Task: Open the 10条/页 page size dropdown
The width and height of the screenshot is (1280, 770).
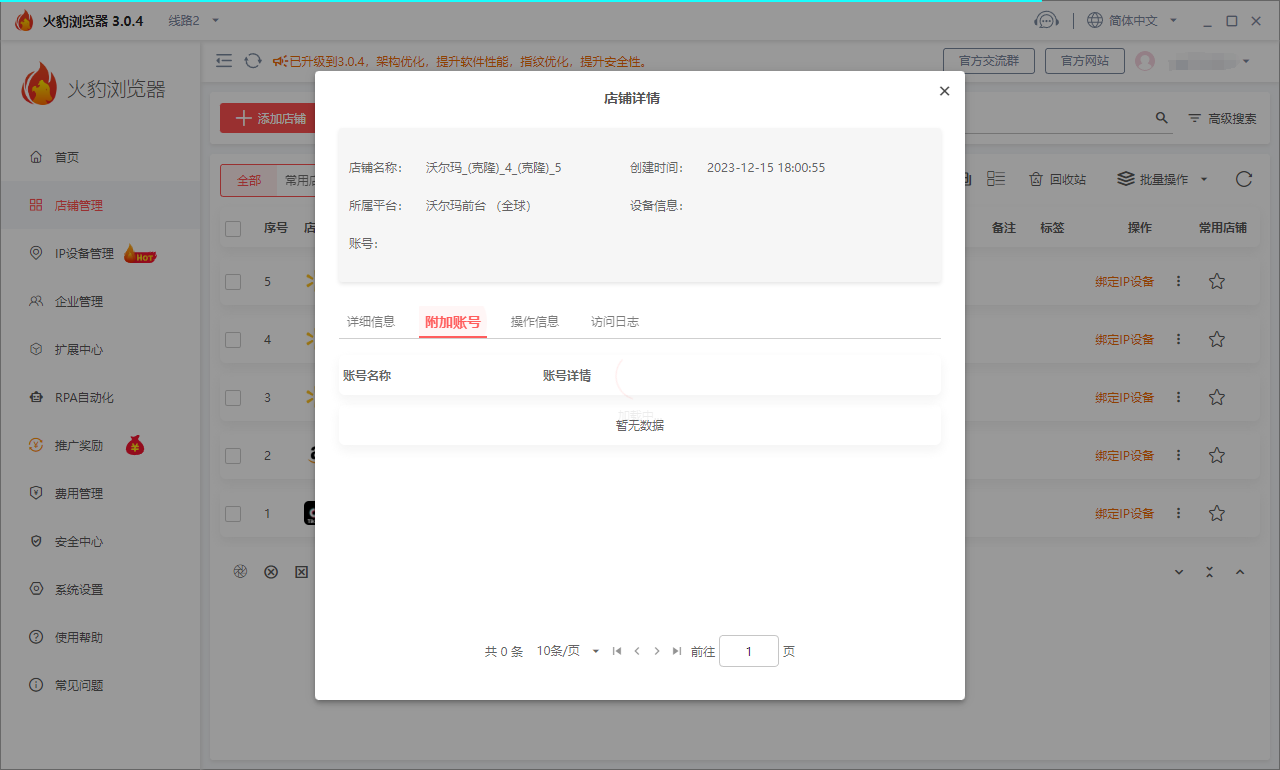Action: coord(568,651)
